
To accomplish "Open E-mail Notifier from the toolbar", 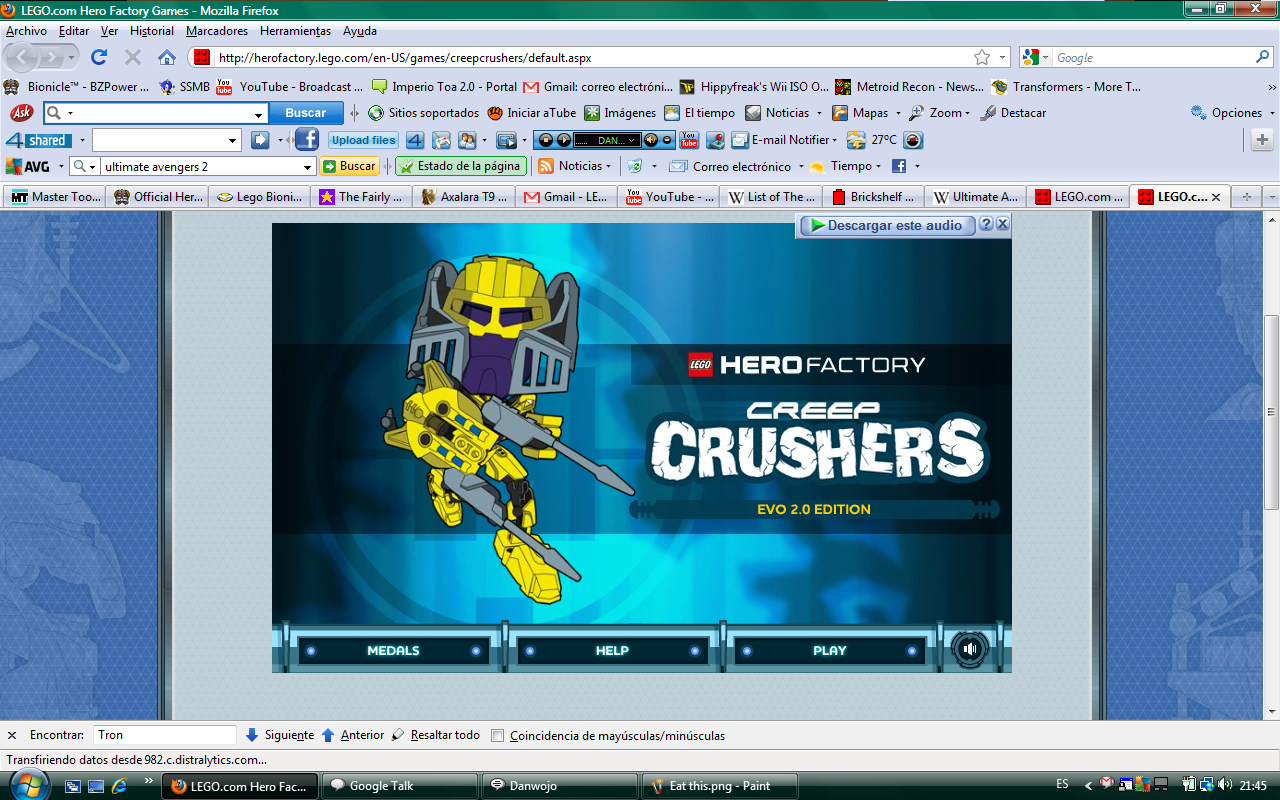I will click(789, 140).
